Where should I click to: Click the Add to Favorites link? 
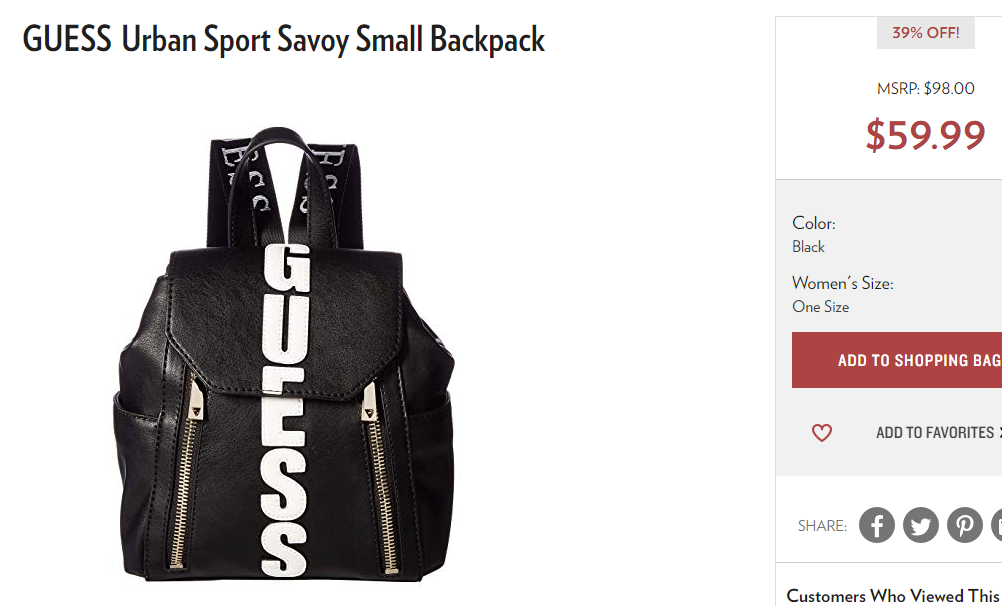[935, 433]
